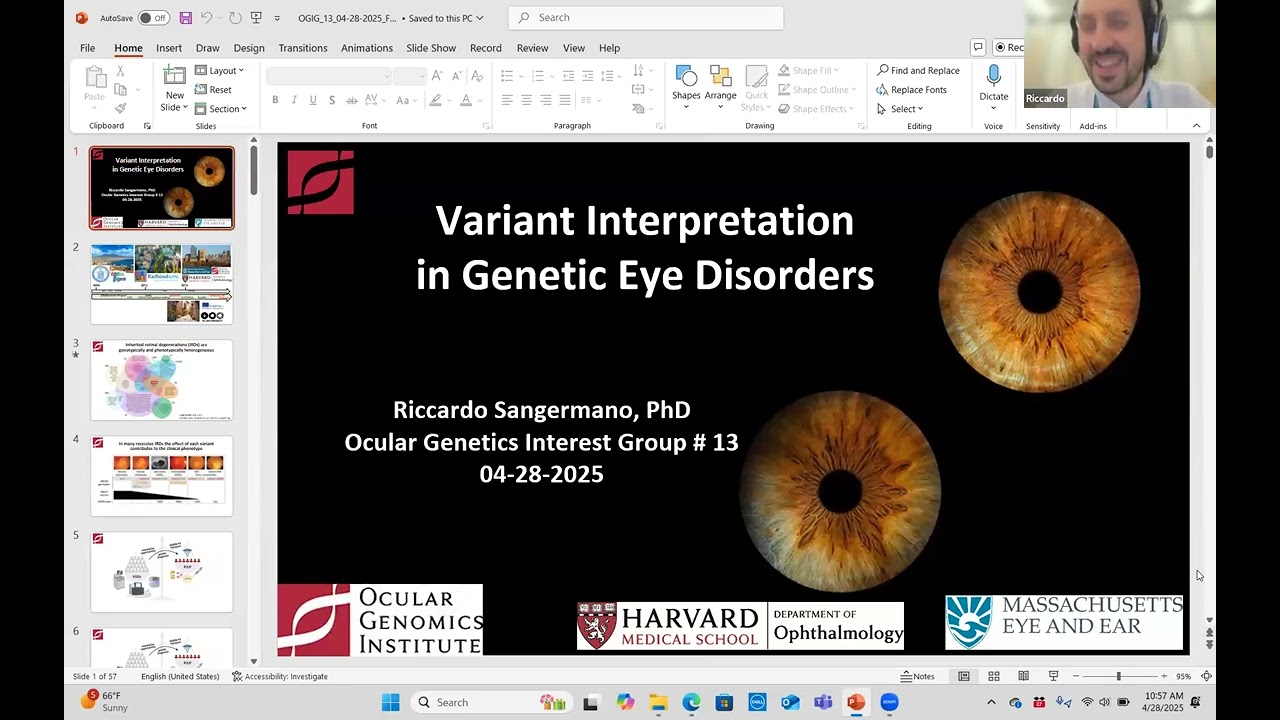This screenshot has height=720, width=1280.
Task: Click the font color A swatch
Action: tap(466, 100)
